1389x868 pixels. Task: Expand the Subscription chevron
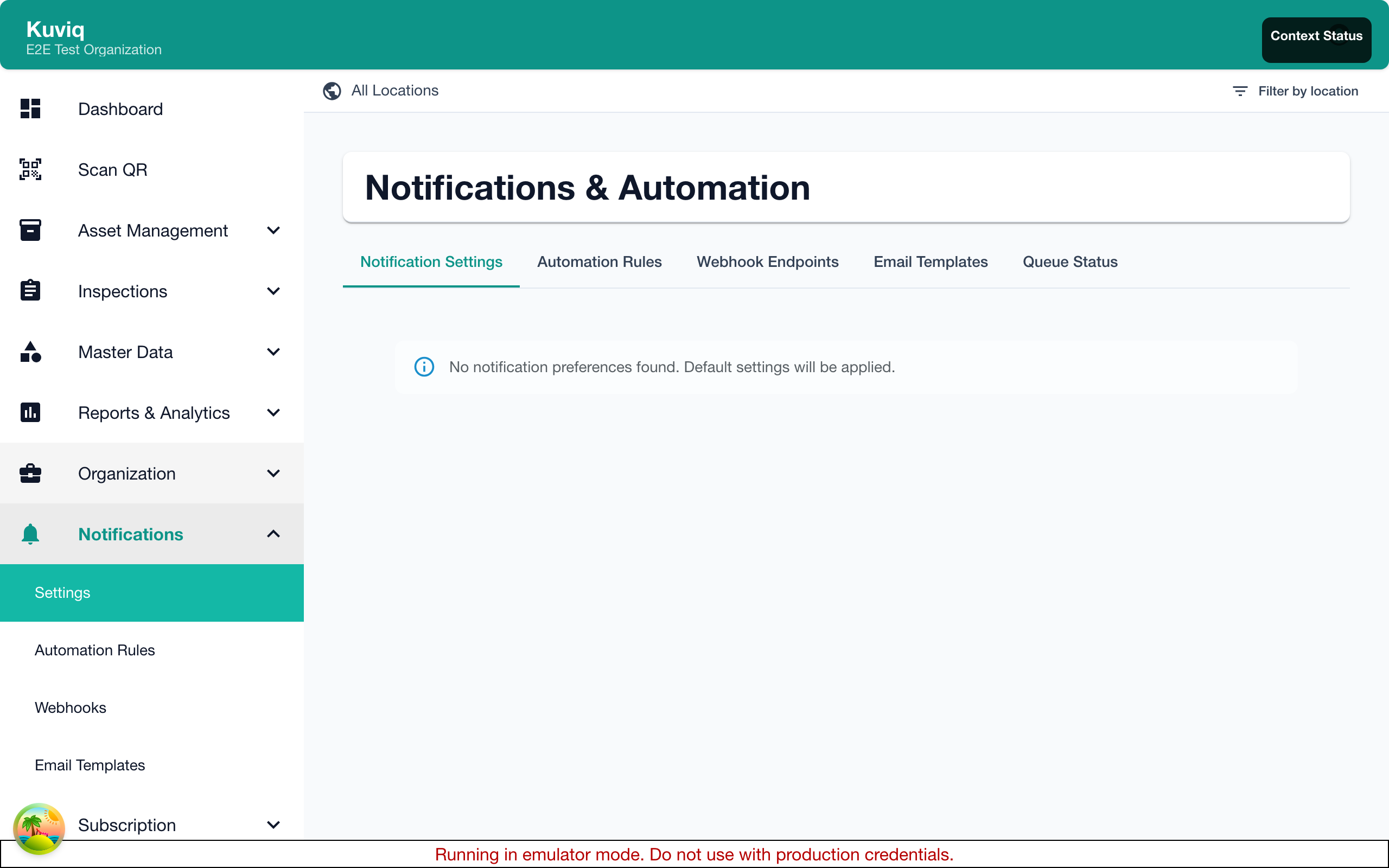pos(274,825)
